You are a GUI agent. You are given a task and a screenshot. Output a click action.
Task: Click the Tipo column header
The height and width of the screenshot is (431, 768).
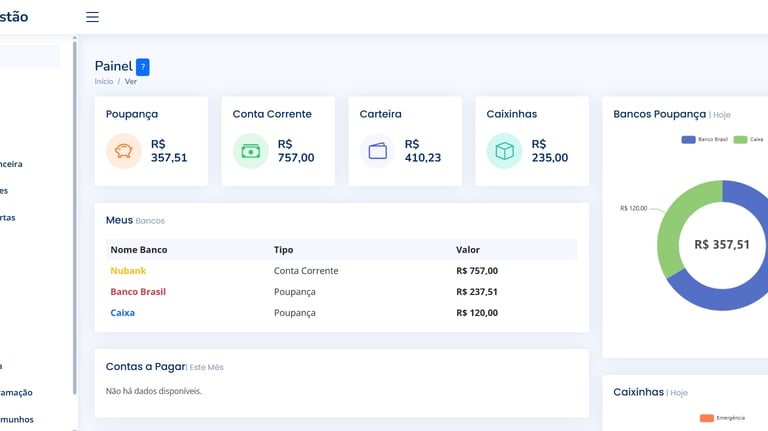pos(283,250)
